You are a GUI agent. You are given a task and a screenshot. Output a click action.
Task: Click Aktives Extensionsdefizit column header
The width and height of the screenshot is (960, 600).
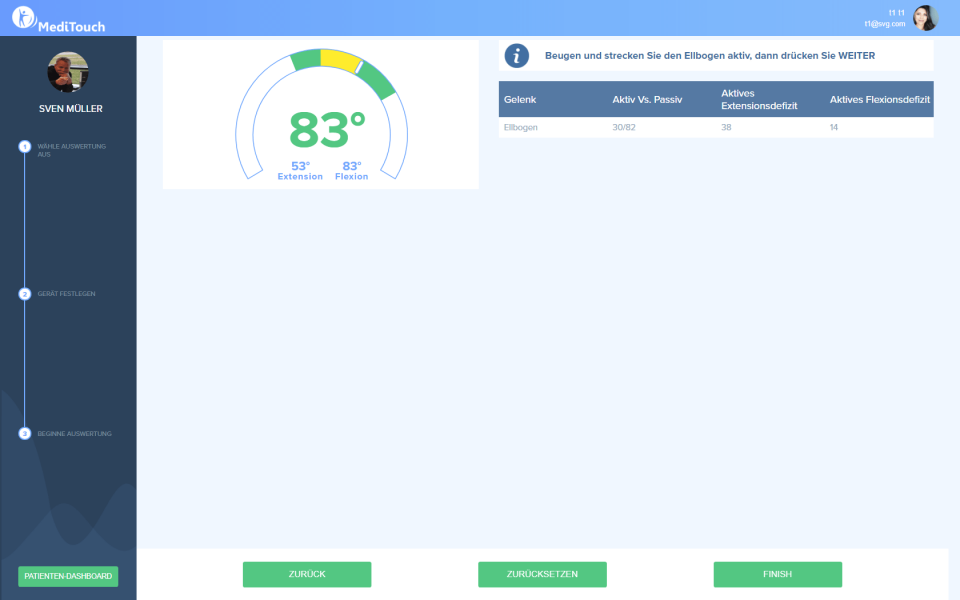[x=759, y=99]
